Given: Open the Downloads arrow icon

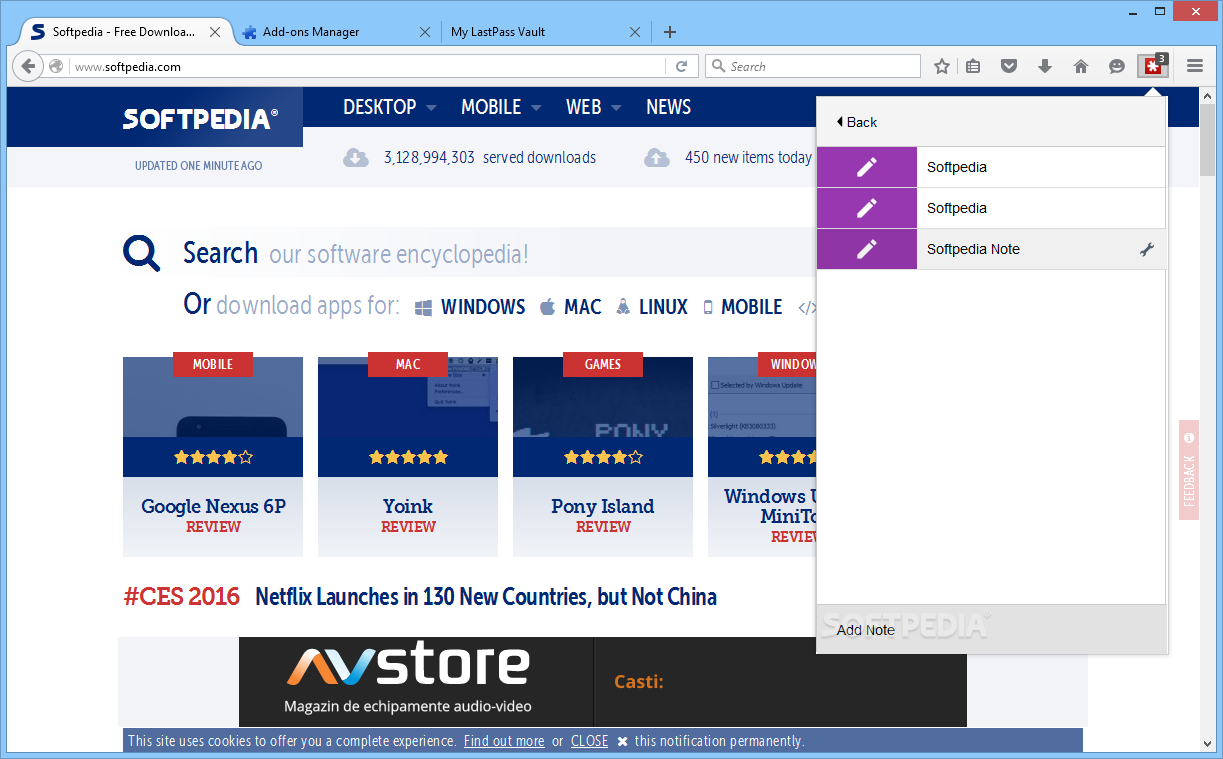Looking at the screenshot, I should (x=1045, y=66).
